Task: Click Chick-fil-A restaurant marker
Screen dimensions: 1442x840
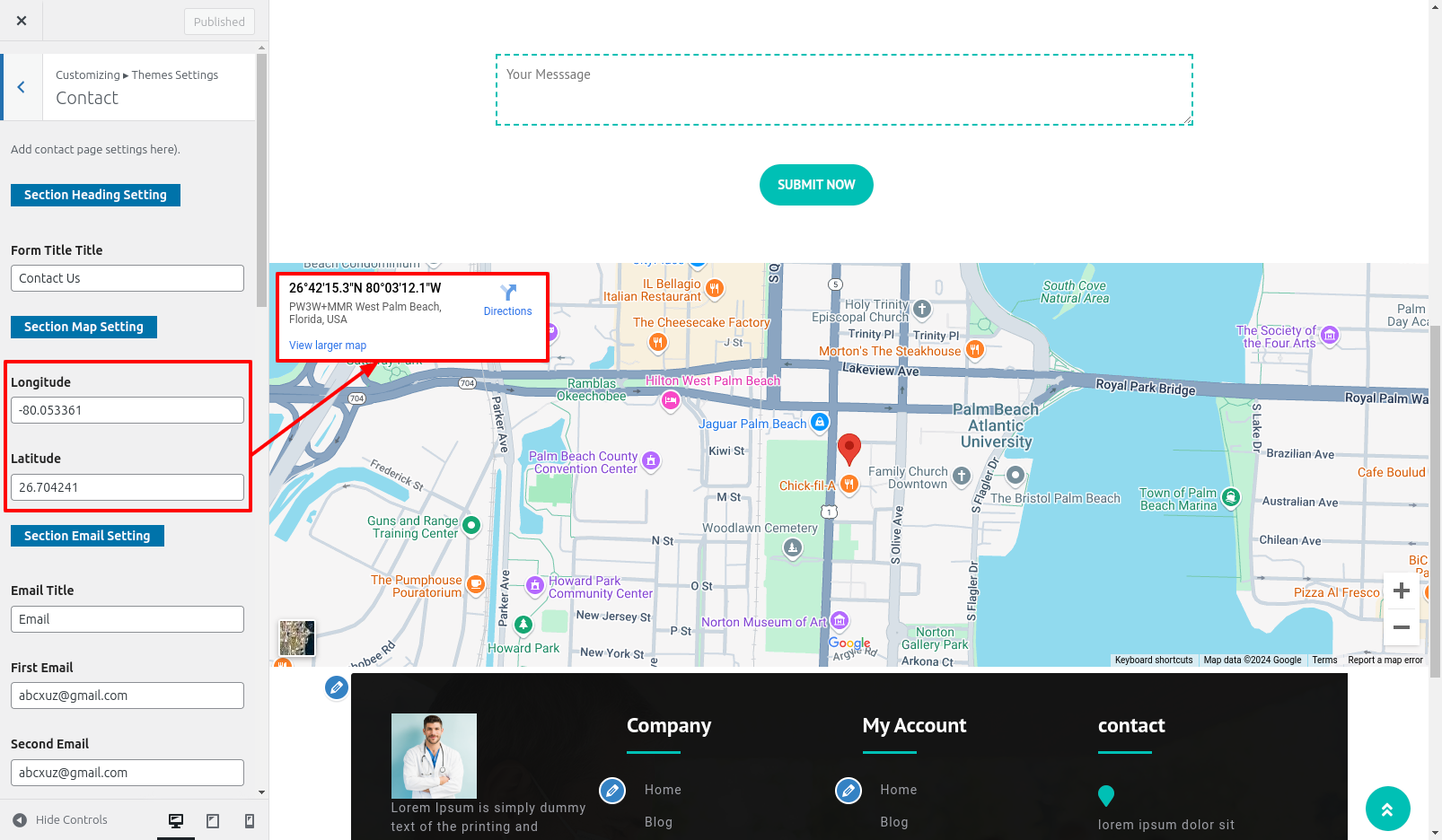Action: [x=849, y=485]
